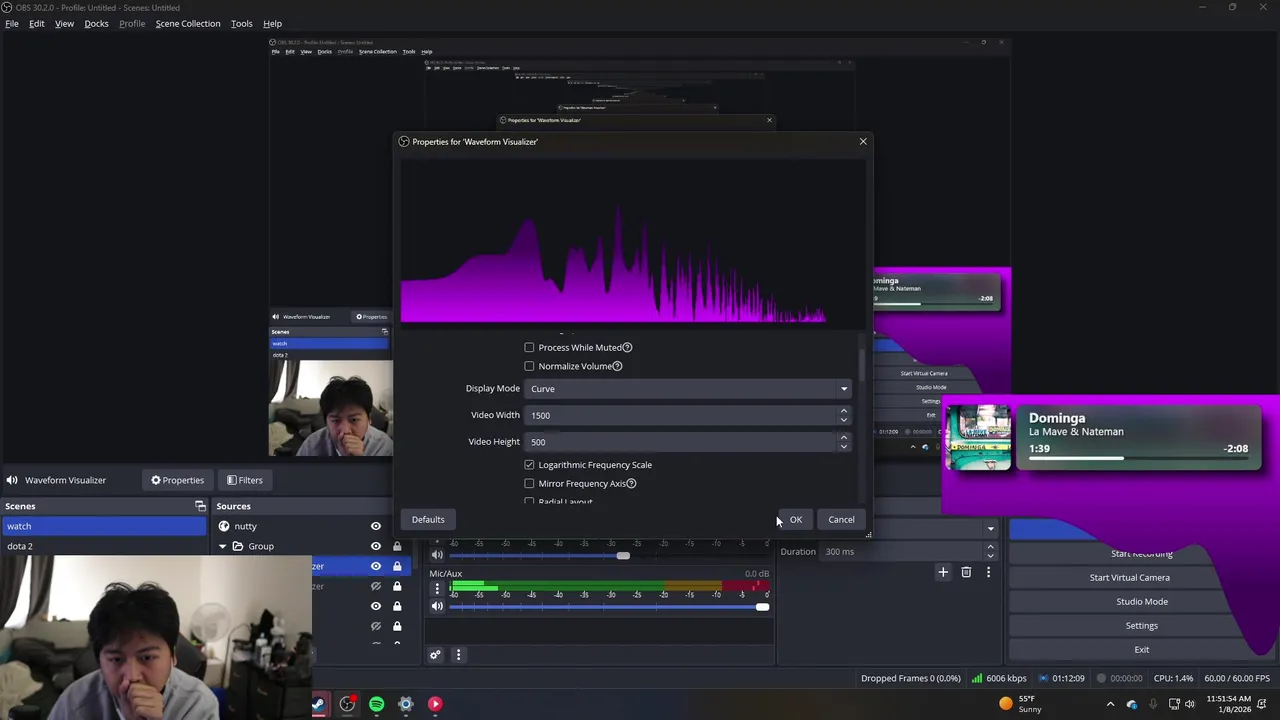Open the Scene Collection menu
The image size is (1280, 720).
click(x=187, y=23)
